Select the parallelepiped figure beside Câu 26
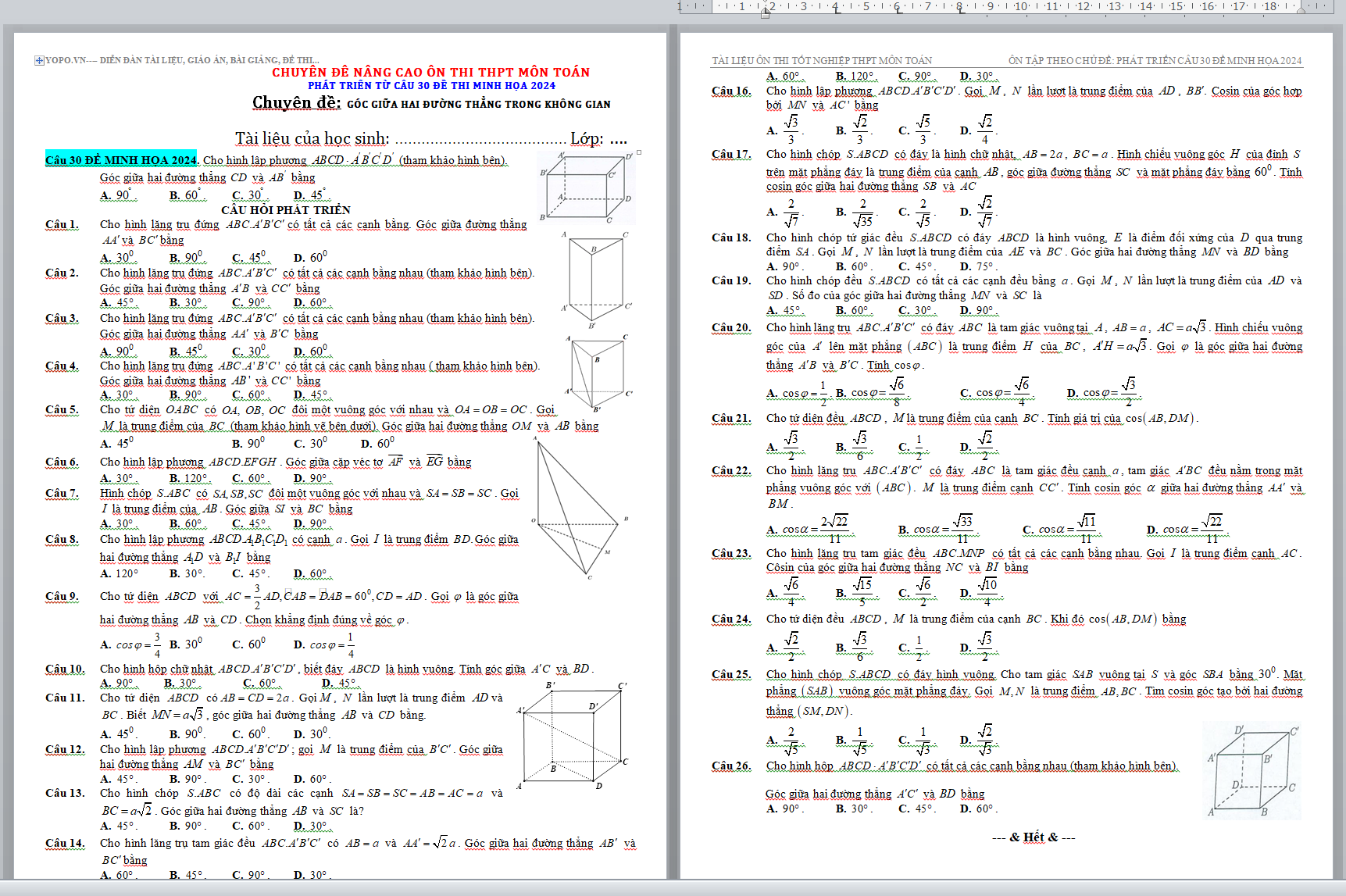Viewport: 1346px width, 896px height. (1253, 771)
